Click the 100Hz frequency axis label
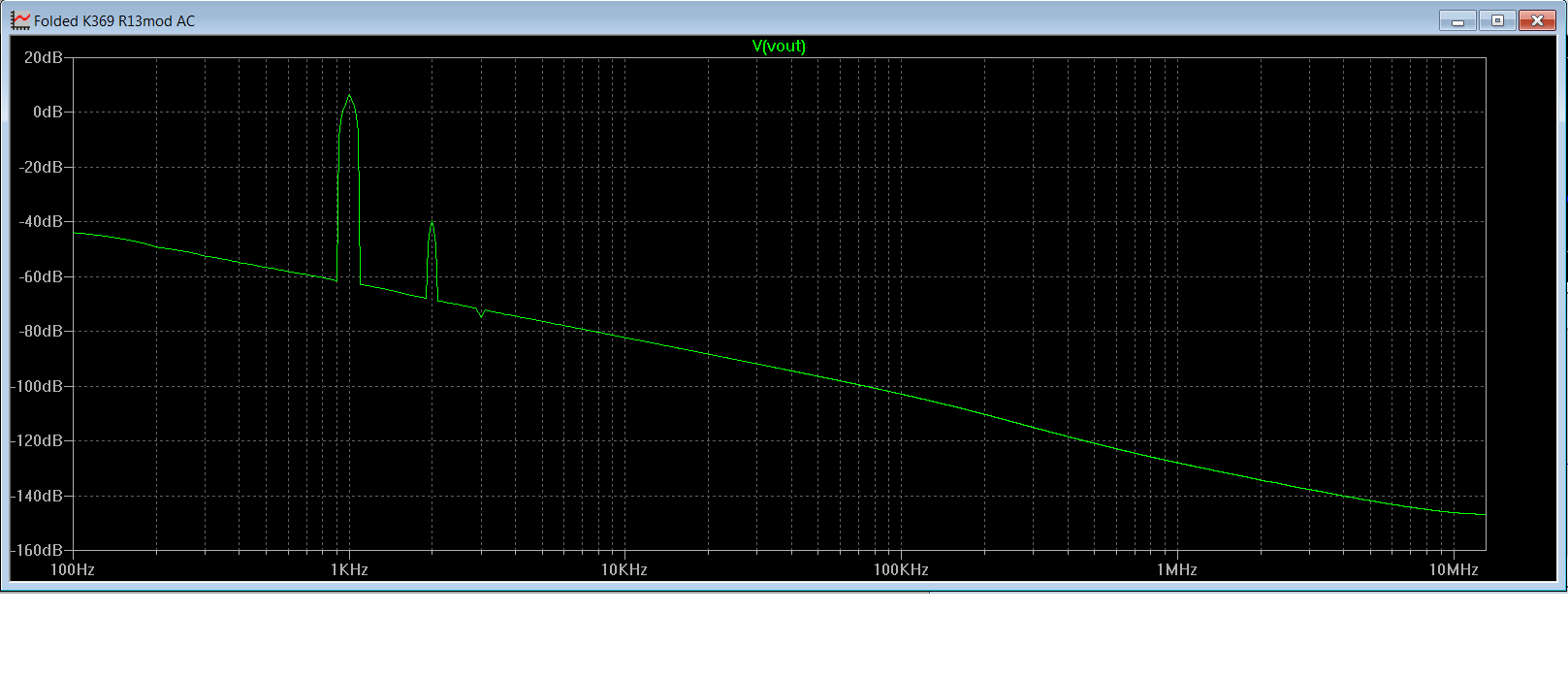 73,569
